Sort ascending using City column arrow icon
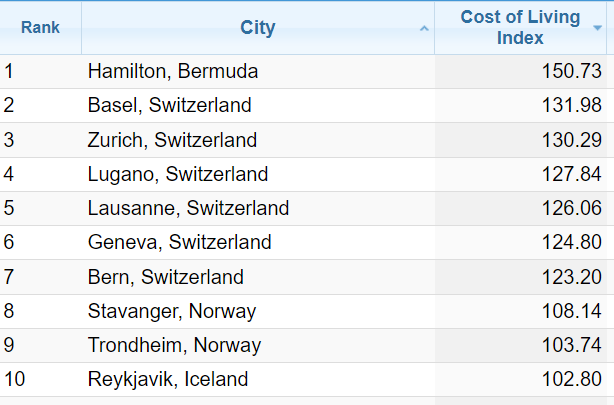The image size is (614, 405). click(425, 28)
